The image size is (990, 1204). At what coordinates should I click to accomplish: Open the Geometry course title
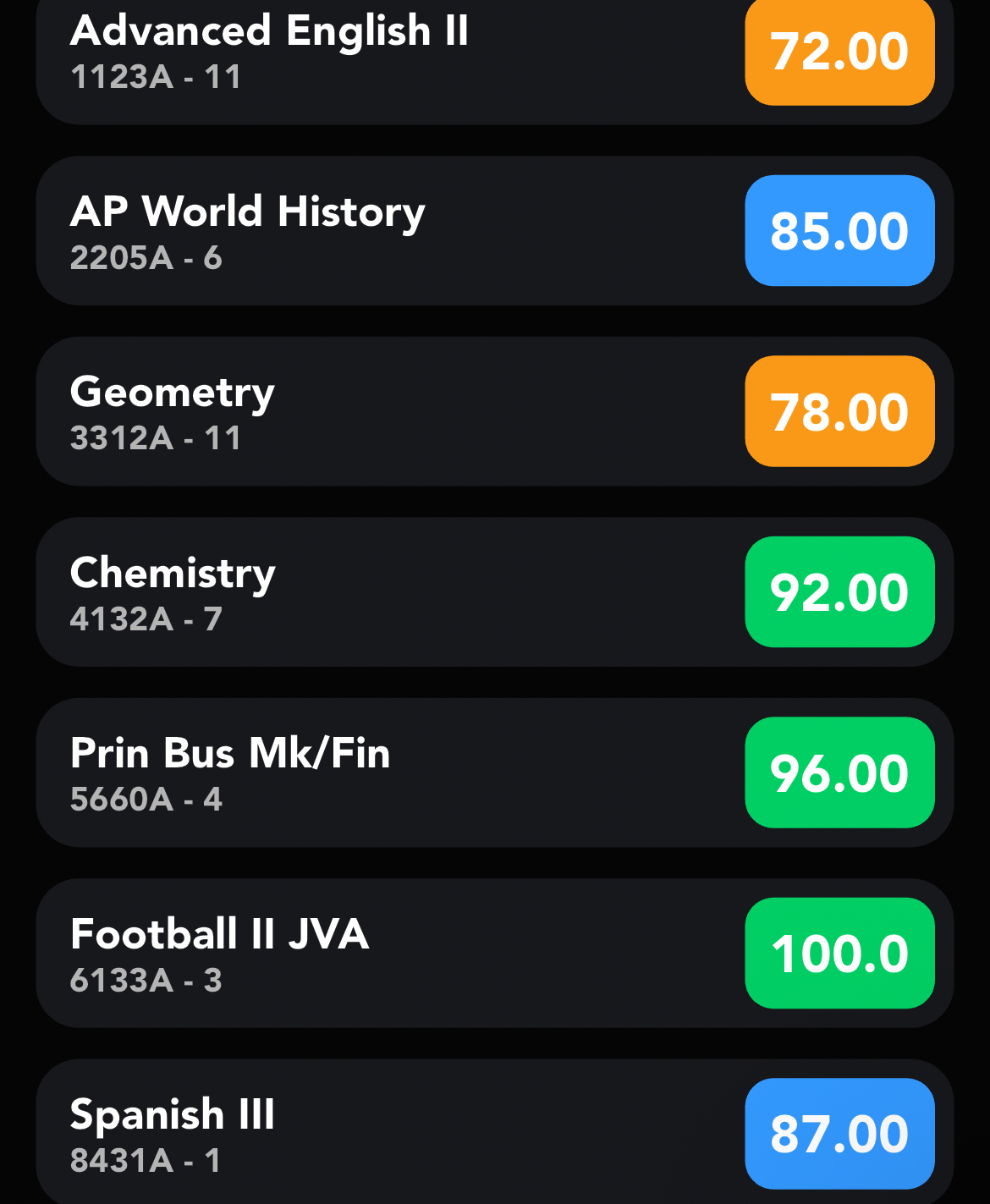pyautogui.click(x=173, y=393)
